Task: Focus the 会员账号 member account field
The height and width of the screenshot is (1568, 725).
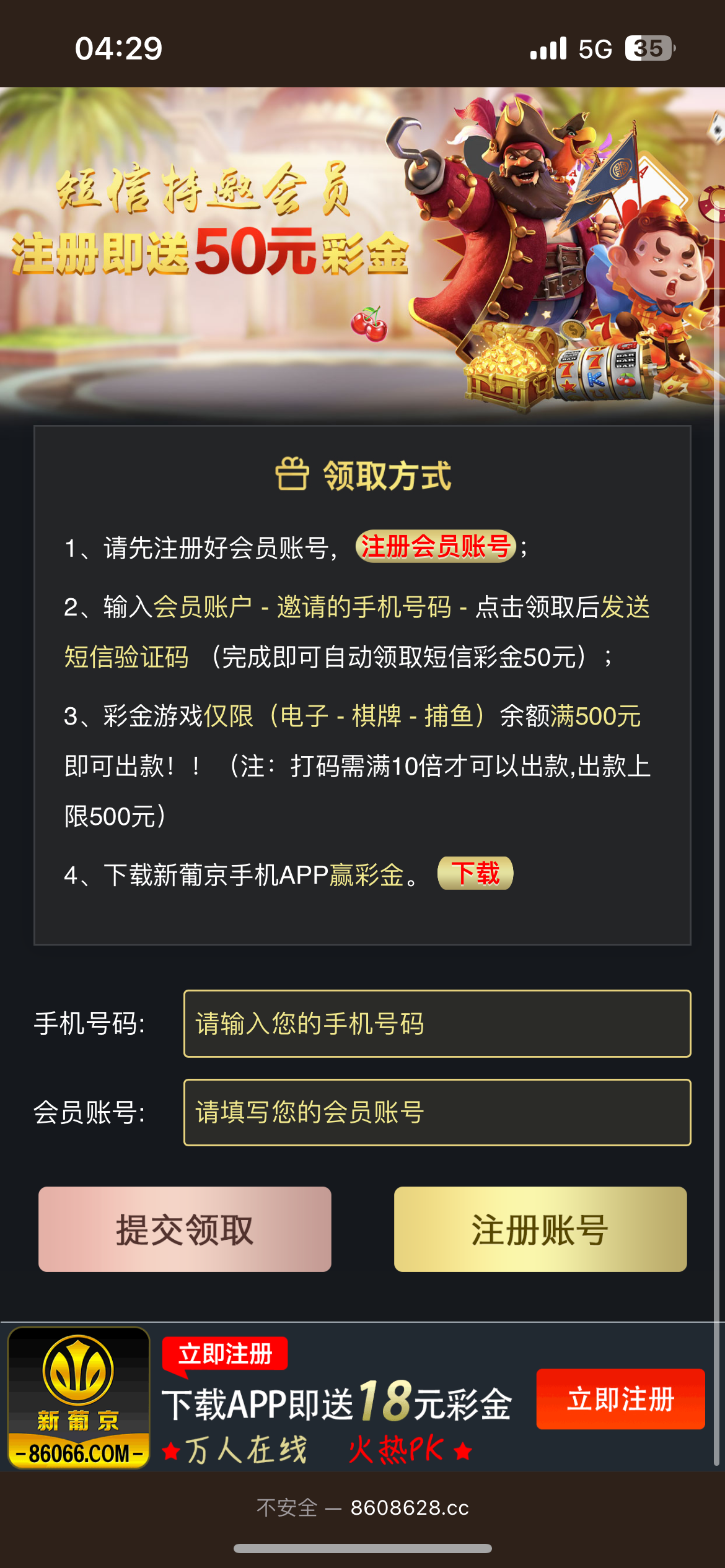Action: point(437,1113)
